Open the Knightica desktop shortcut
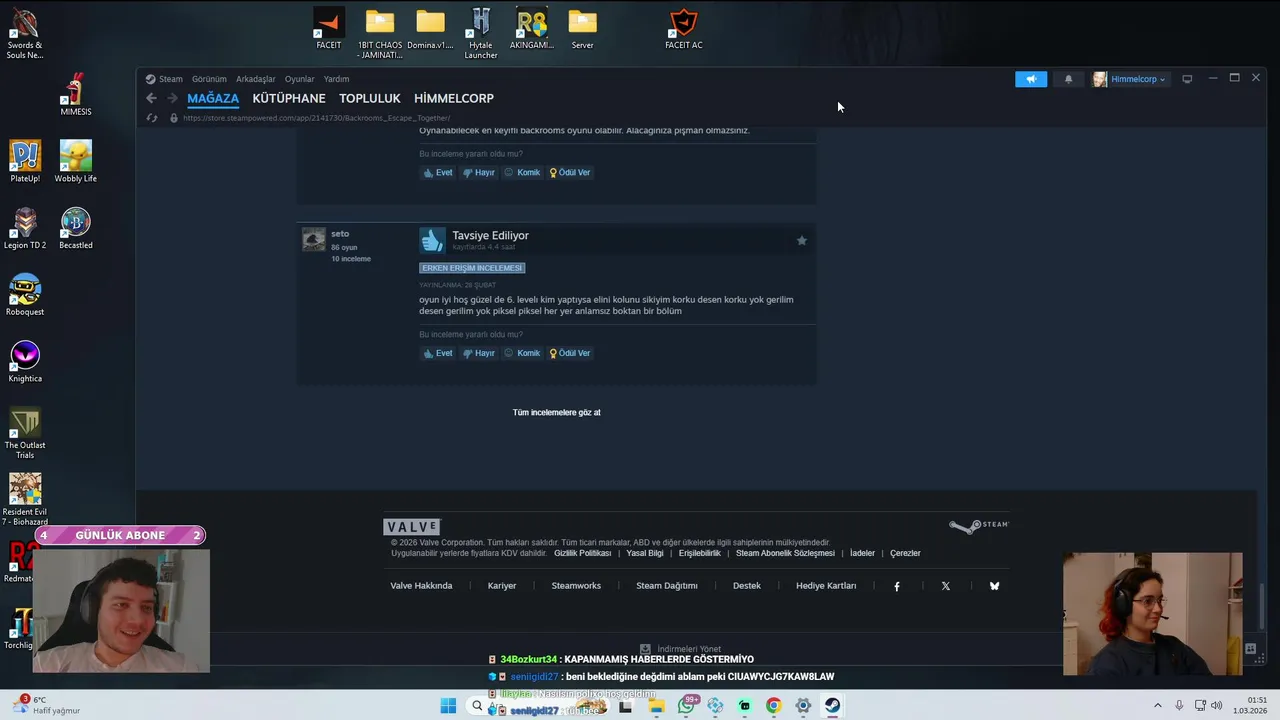This screenshot has width=1280, height=720. [25, 362]
